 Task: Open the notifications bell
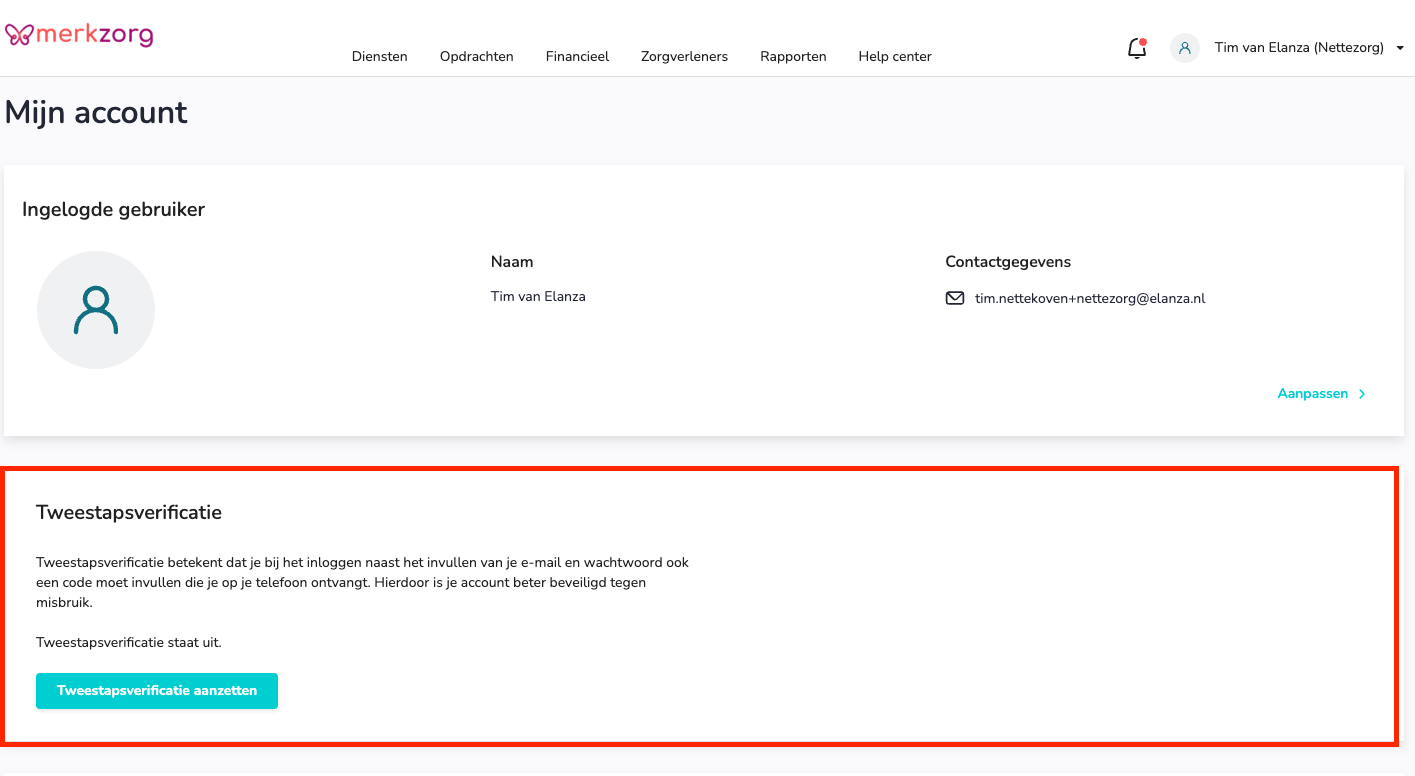tap(1136, 48)
